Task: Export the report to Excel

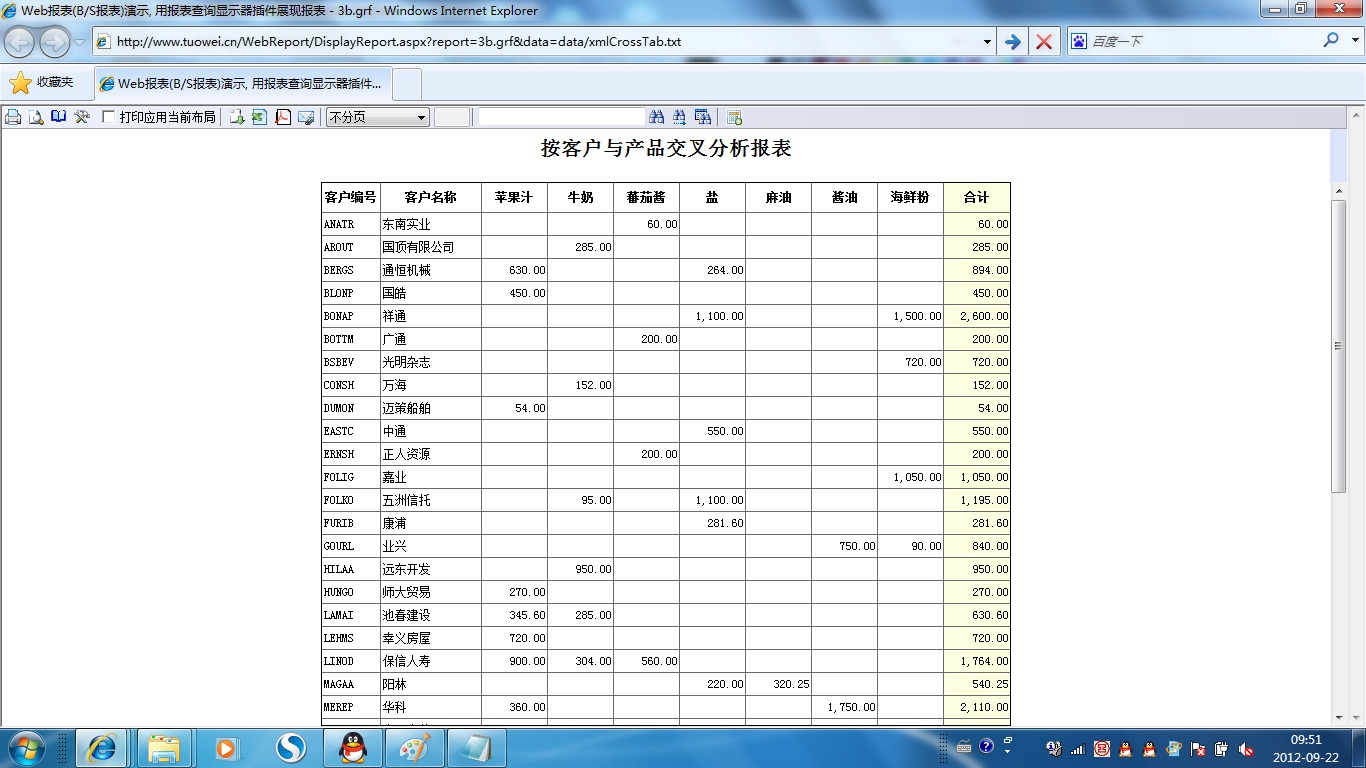Action: [x=260, y=117]
